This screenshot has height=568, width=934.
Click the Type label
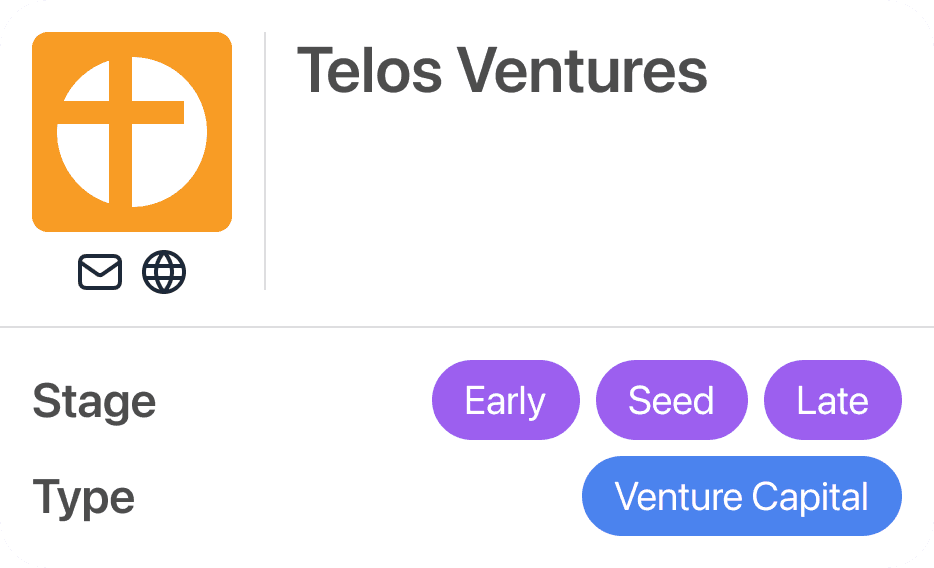pos(83,497)
